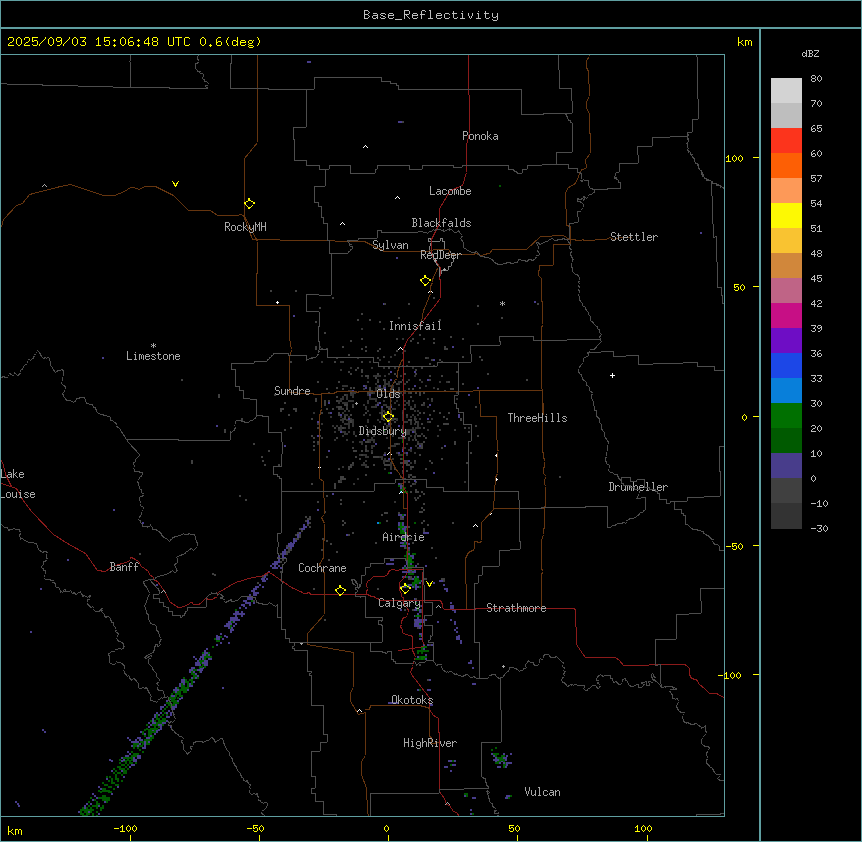Click the Sundre label
The height and width of the screenshot is (842, 862).
click(x=292, y=391)
